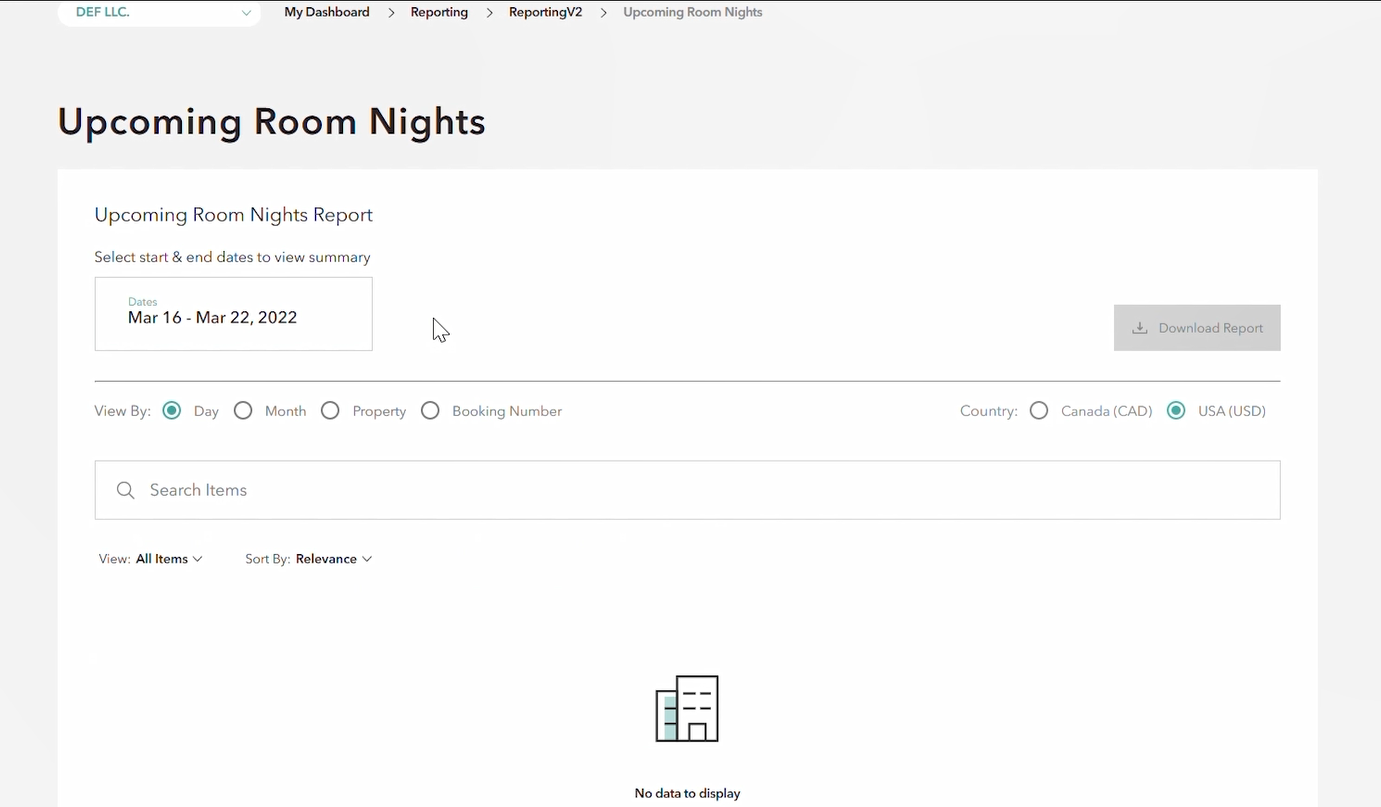Select Canada (CAD) as country
1381x807 pixels.
point(1039,411)
